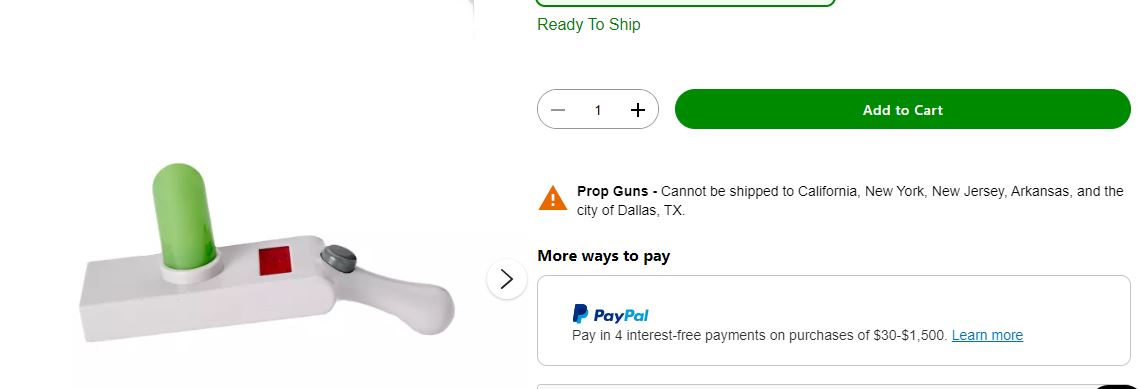Click the orange warning triangle icon
Screen dimensions: 1138x389
pyautogui.click(x=552, y=198)
